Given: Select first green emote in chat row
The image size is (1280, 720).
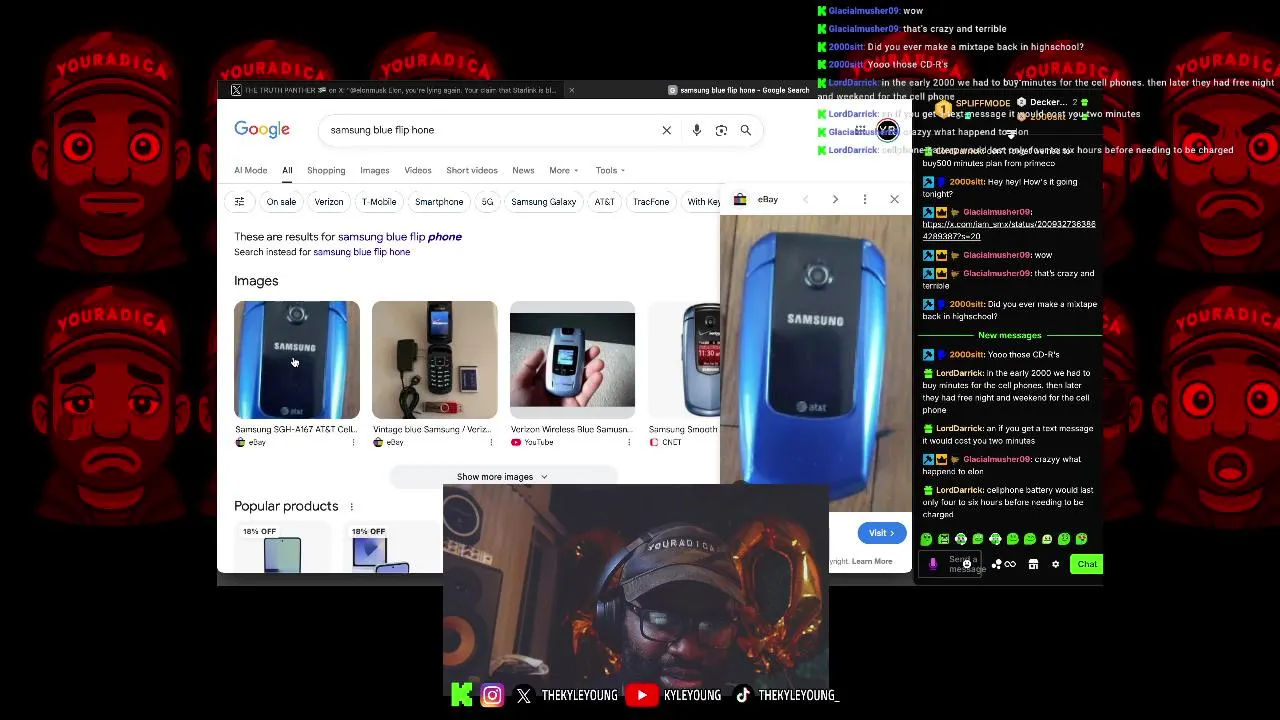Looking at the screenshot, I should pyautogui.click(x=926, y=539).
